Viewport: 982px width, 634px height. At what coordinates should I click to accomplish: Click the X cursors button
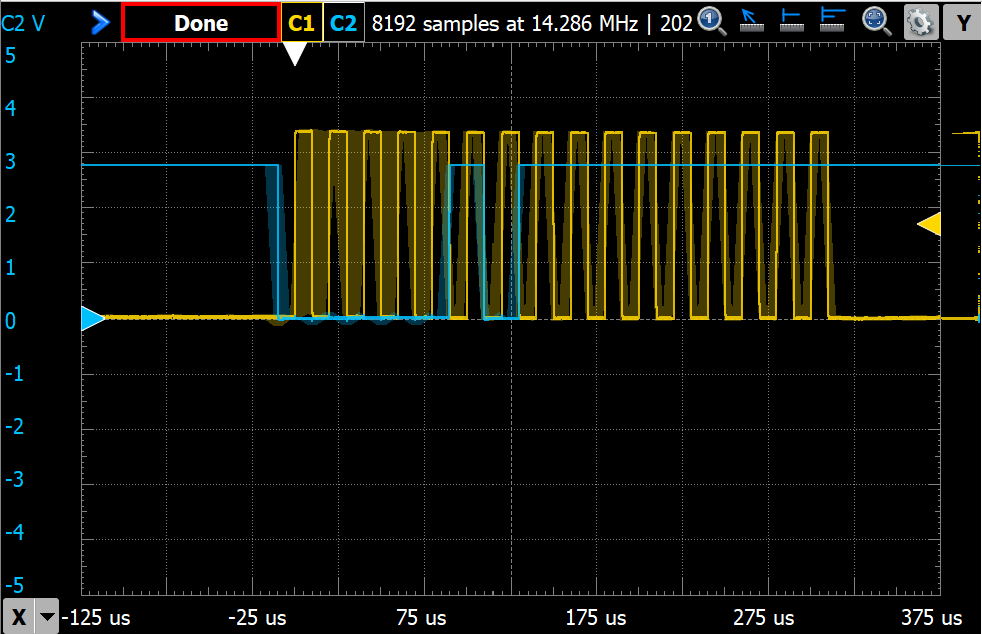click(x=19, y=616)
